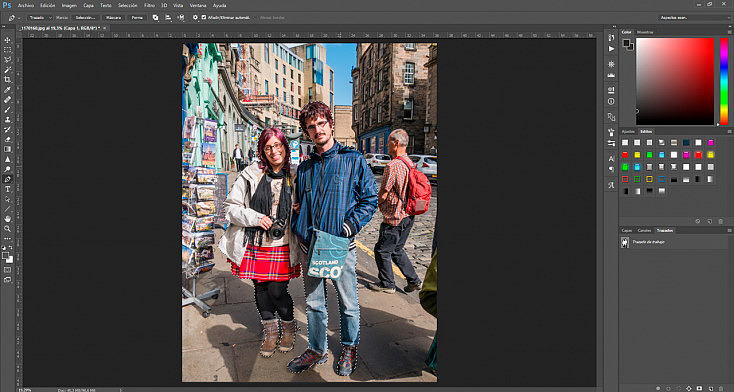Image resolution: width=734 pixels, height=392 pixels.
Task: Select the Rectangular Marquee tool
Action: 7,50
